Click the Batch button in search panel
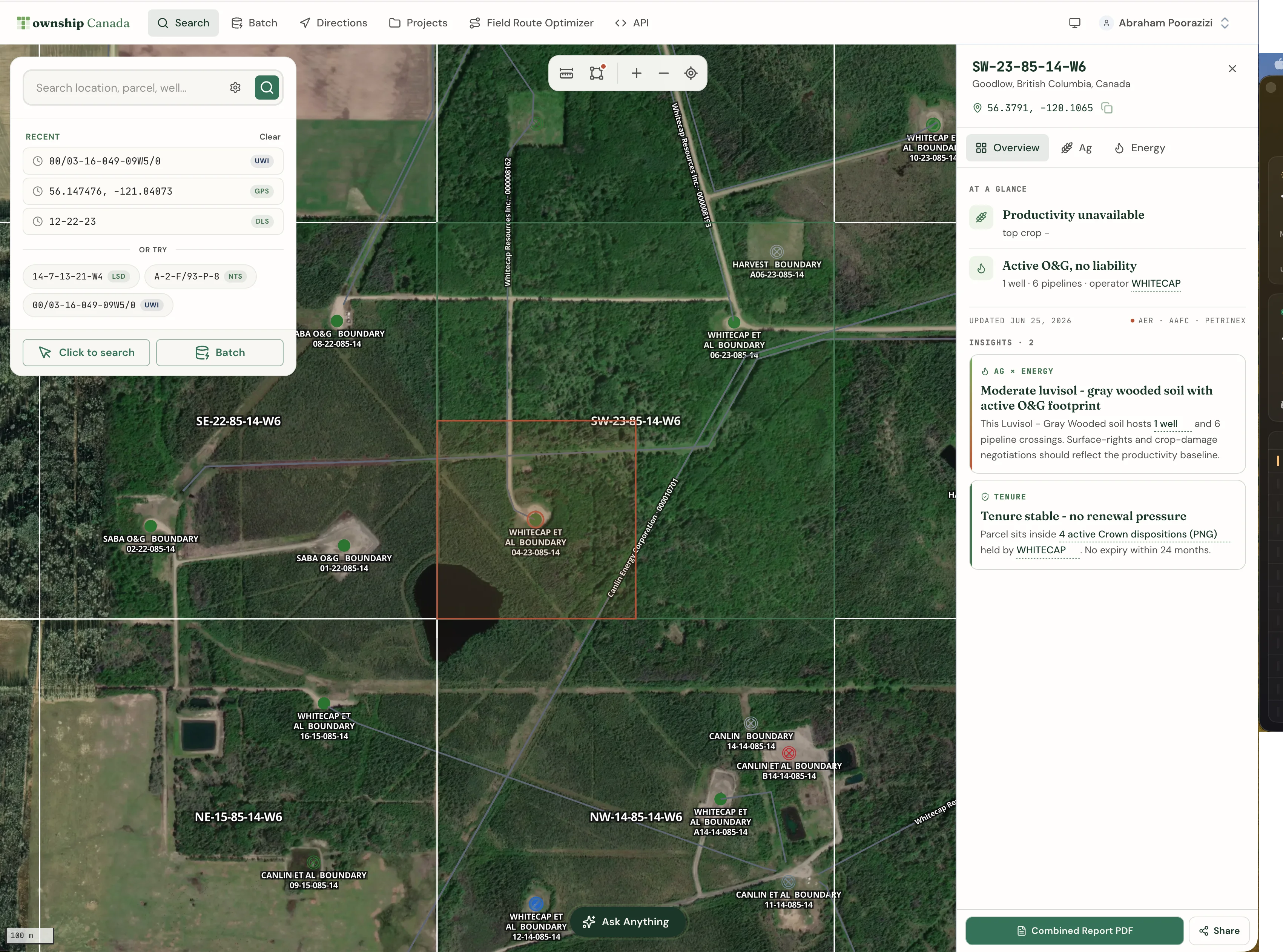 (219, 353)
